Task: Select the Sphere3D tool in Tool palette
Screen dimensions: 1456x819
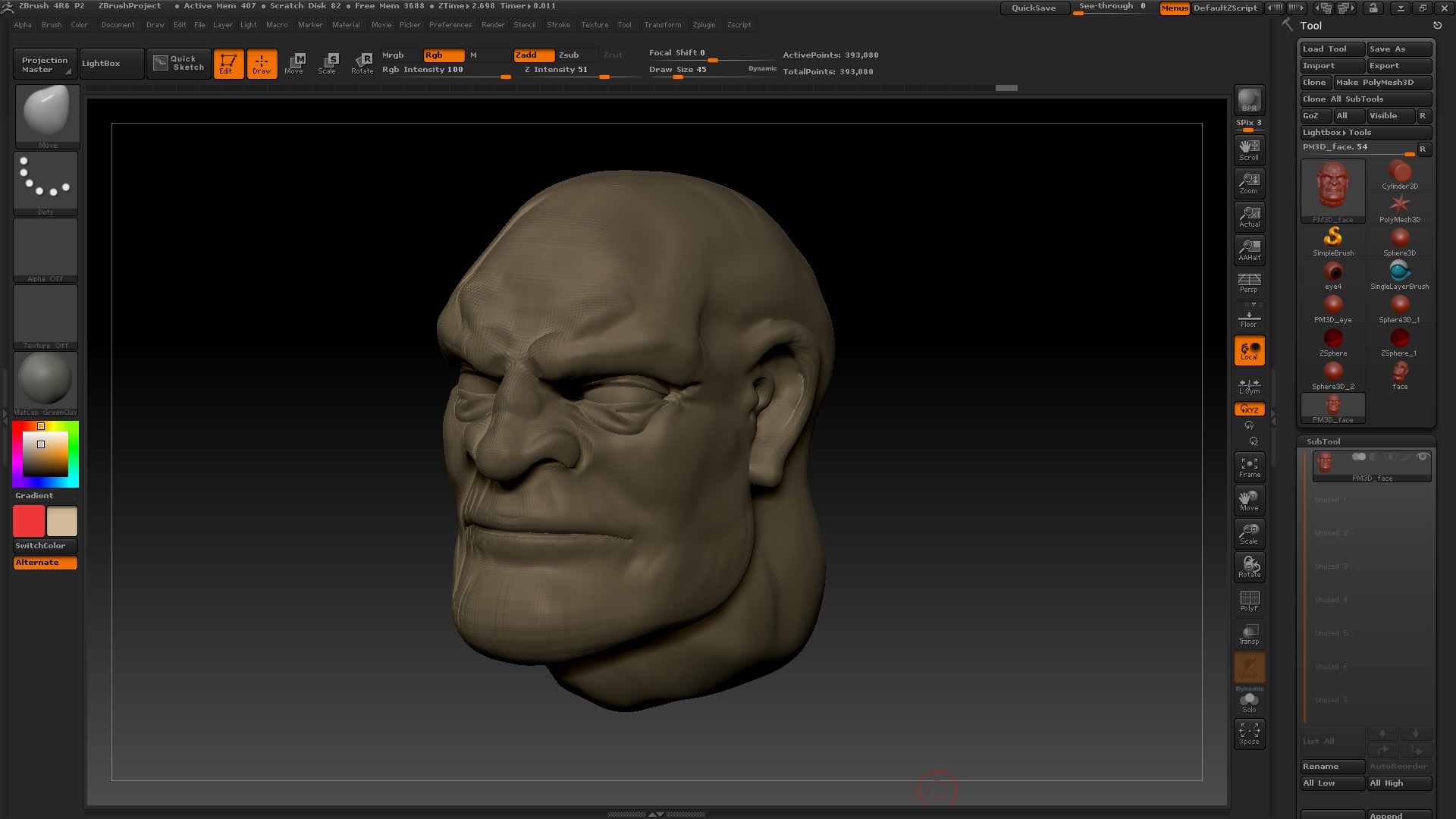Action: coord(1399,237)
